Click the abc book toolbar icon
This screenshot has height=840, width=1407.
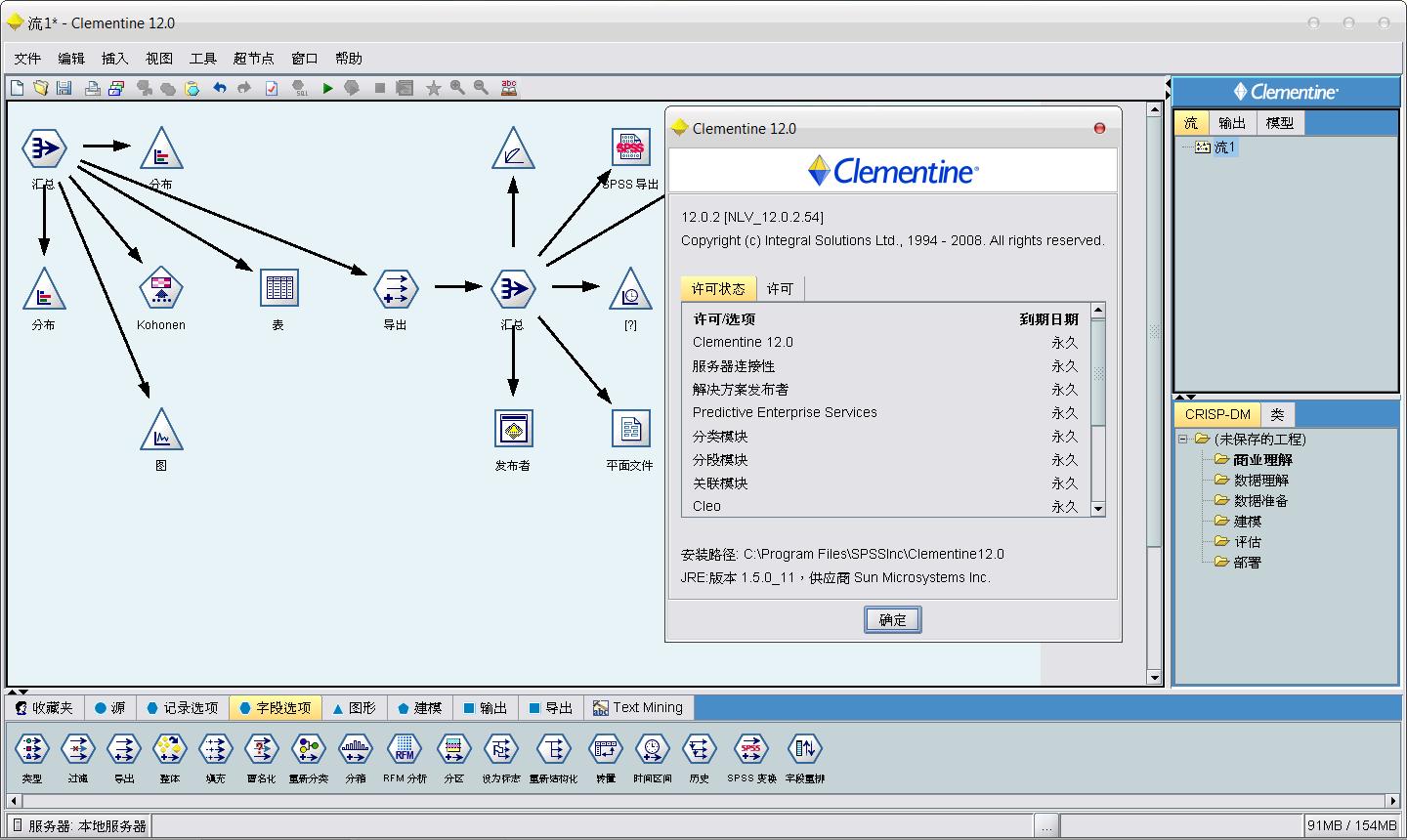[x=509, y=88]
